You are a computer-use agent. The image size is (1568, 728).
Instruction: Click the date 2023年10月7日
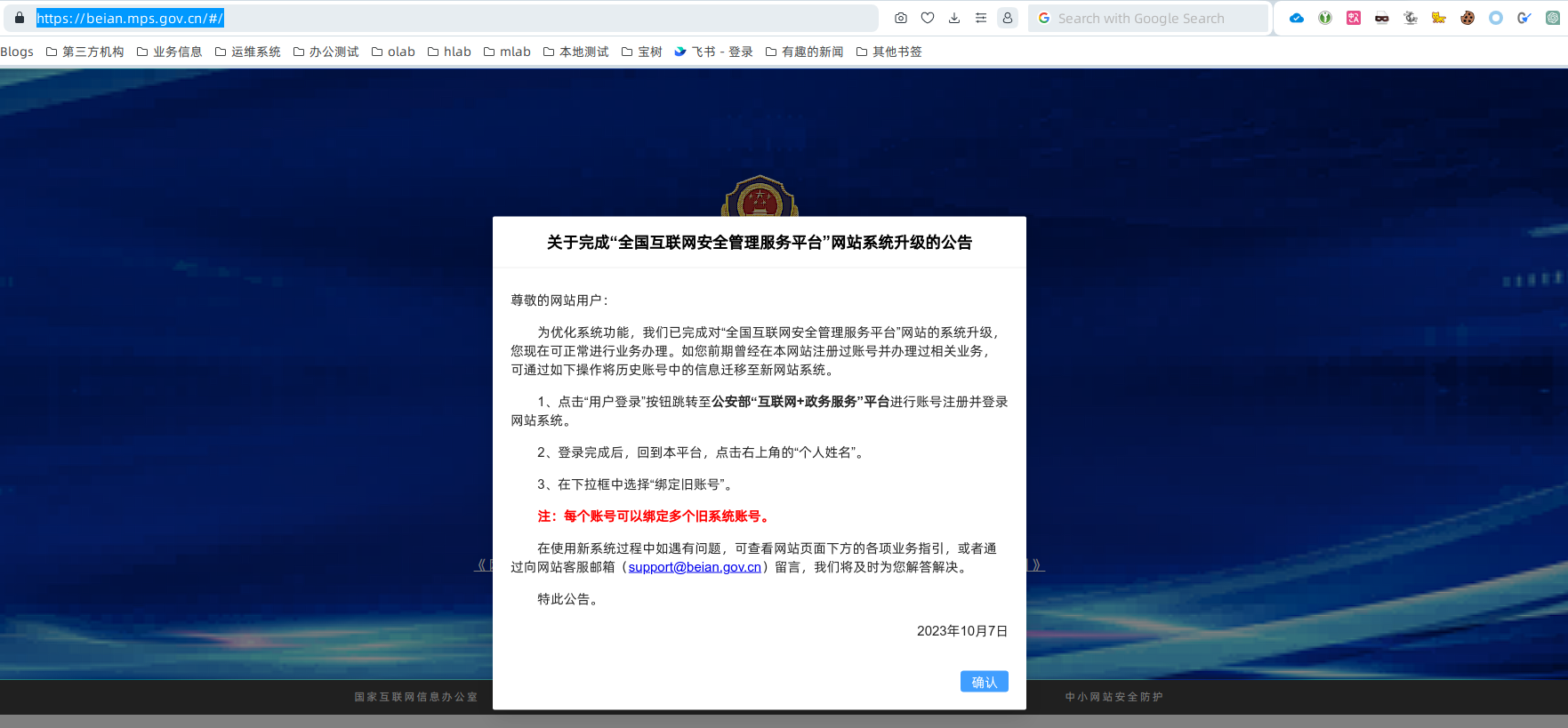pos(962,631)
